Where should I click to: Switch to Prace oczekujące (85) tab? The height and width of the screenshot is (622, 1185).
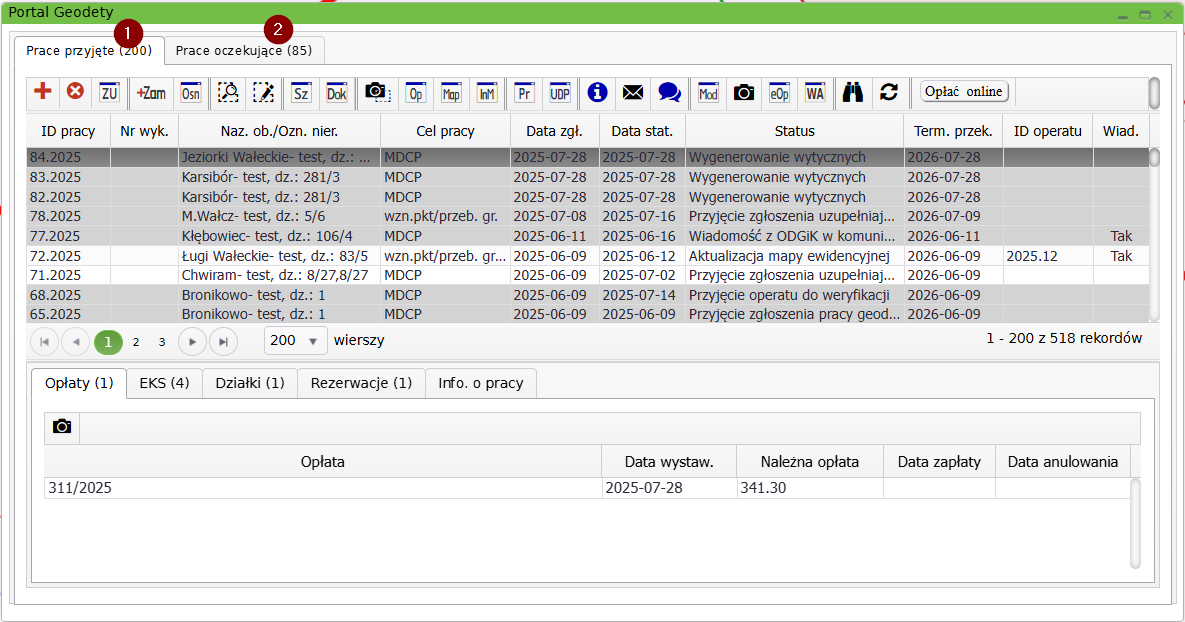(x=244, y=50)
